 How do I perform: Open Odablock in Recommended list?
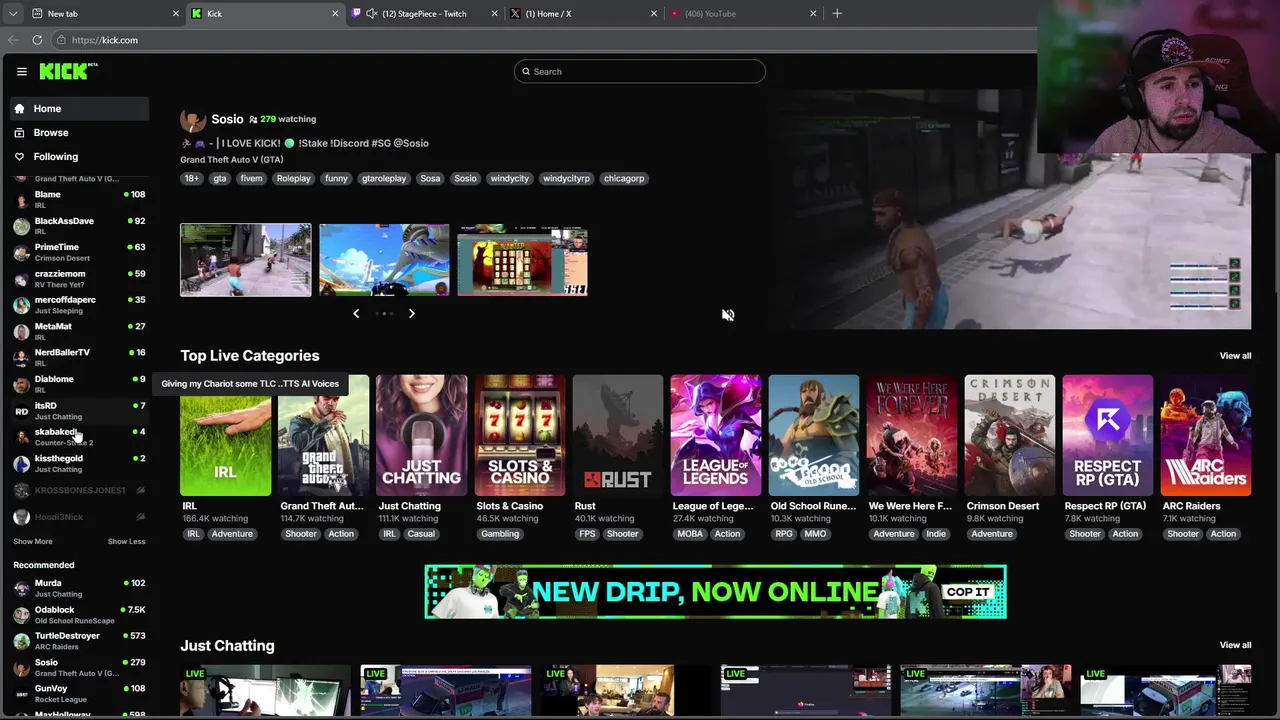click(x=80, y=614)
